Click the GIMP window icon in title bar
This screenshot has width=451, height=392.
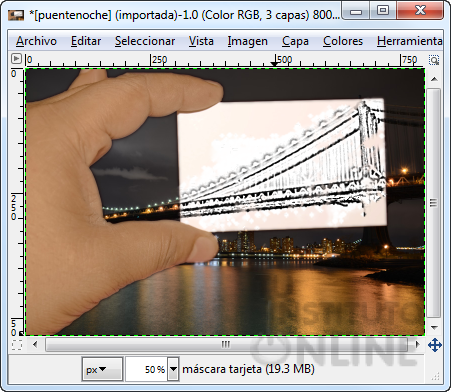pos(16,15)
